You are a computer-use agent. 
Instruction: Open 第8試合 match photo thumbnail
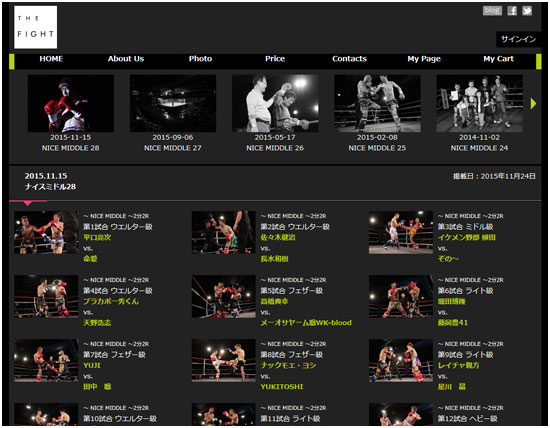[x=223, y=360]
